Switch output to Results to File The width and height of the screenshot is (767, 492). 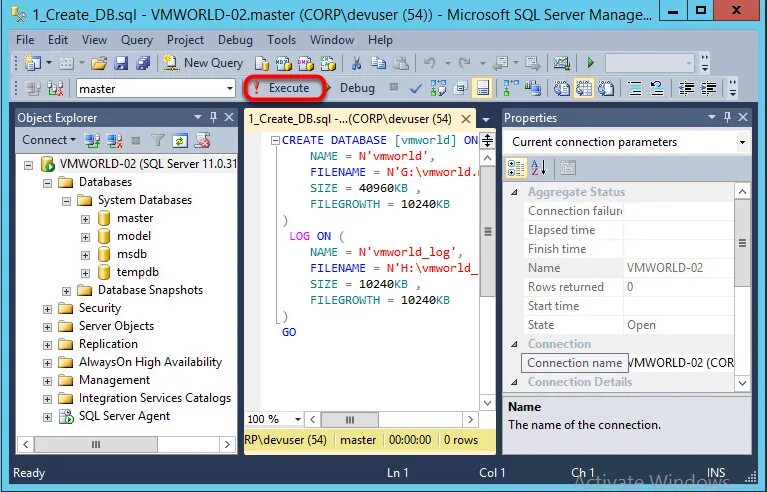pyautogui.click(x=606, y=89)
